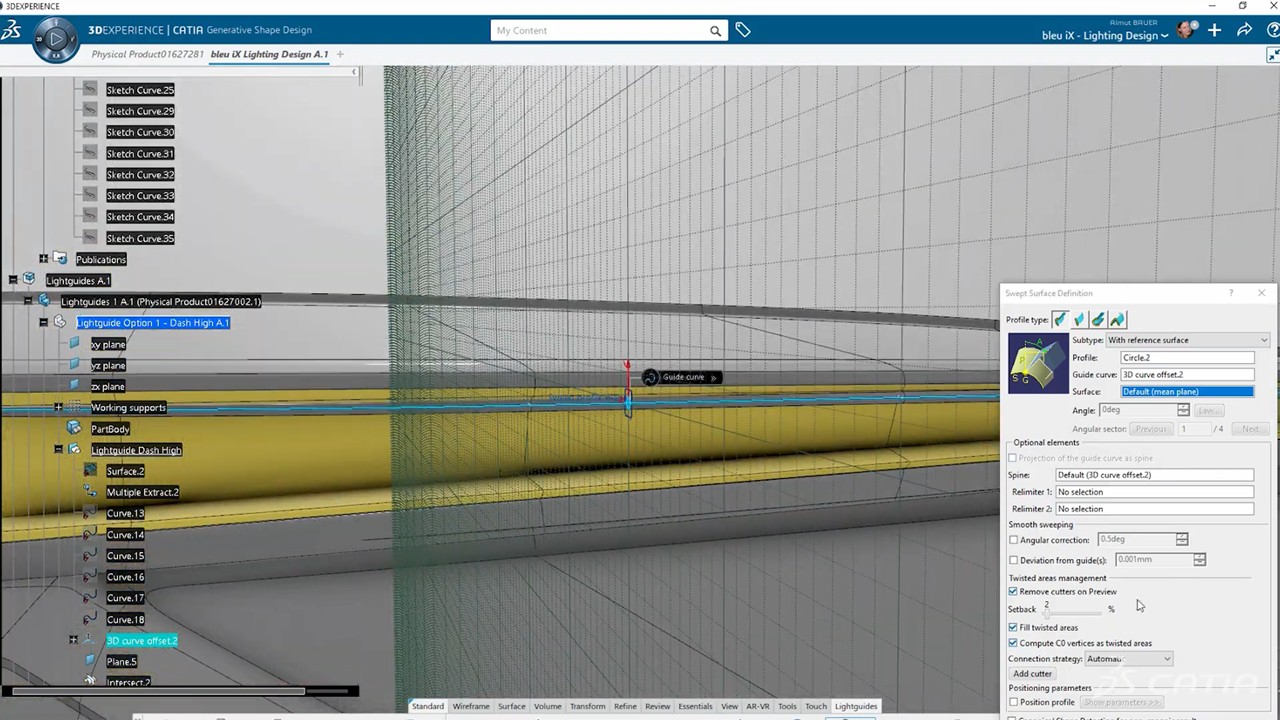
Task: Click the Profile field Circle.2
Action: tap(1187, 357)
